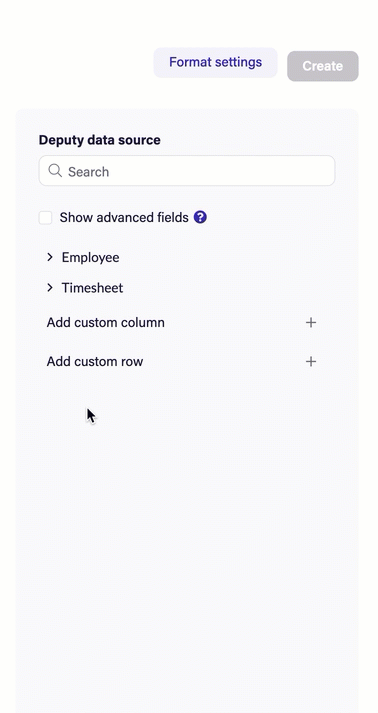Image resolution: width=378 pixels, height=713 pixels.
Task: Click the magnifying glass icon in search box
Action: (55, 171)
